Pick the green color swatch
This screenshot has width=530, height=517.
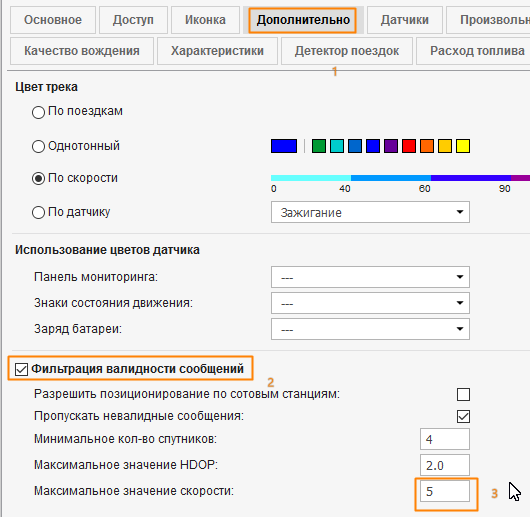coord(319,146)
